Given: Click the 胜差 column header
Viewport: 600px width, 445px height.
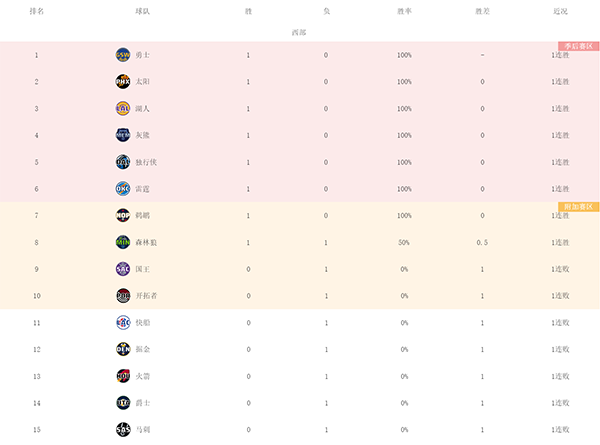Looking at the screenshot, I should pyautogui.click(x=482, y=12).
